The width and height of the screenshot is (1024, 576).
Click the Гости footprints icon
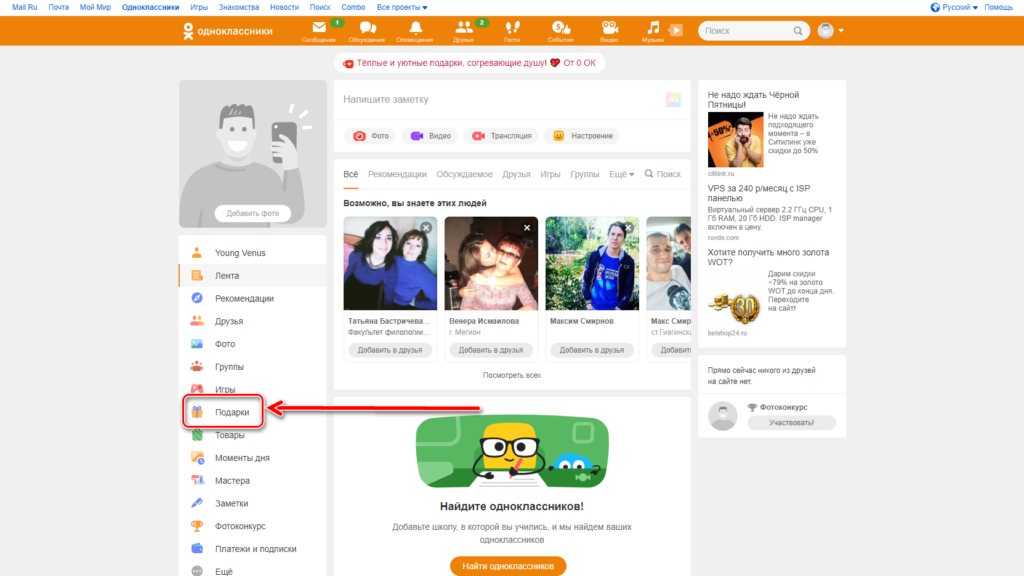click(x=512, y=29)
